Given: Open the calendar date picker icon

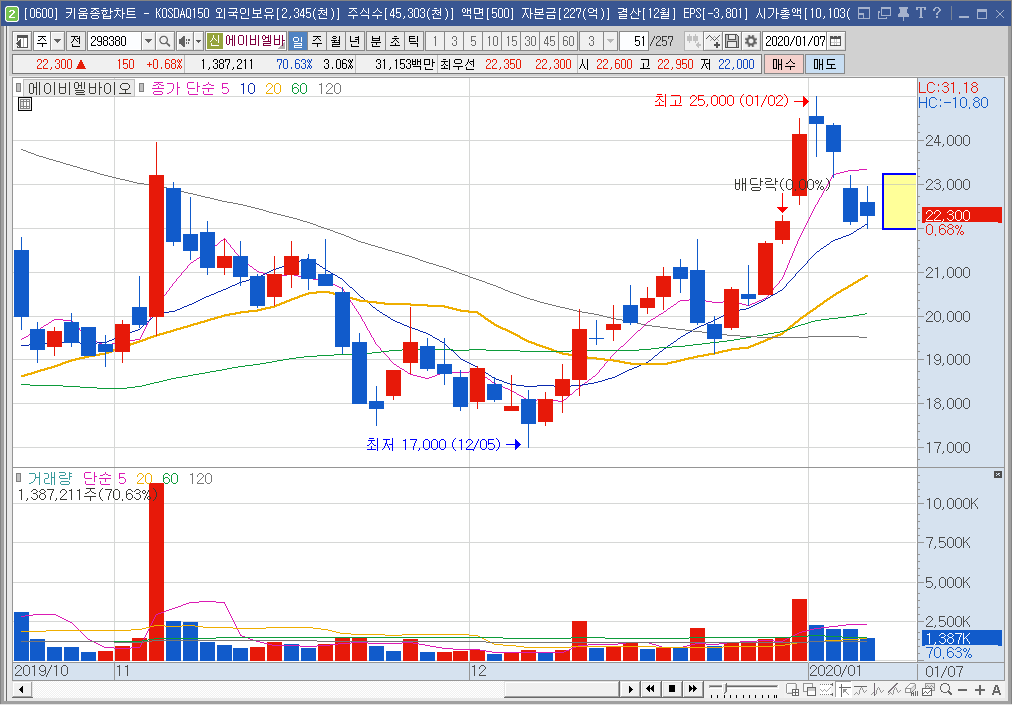Looking at the screenshot, I should click(836, 42).
